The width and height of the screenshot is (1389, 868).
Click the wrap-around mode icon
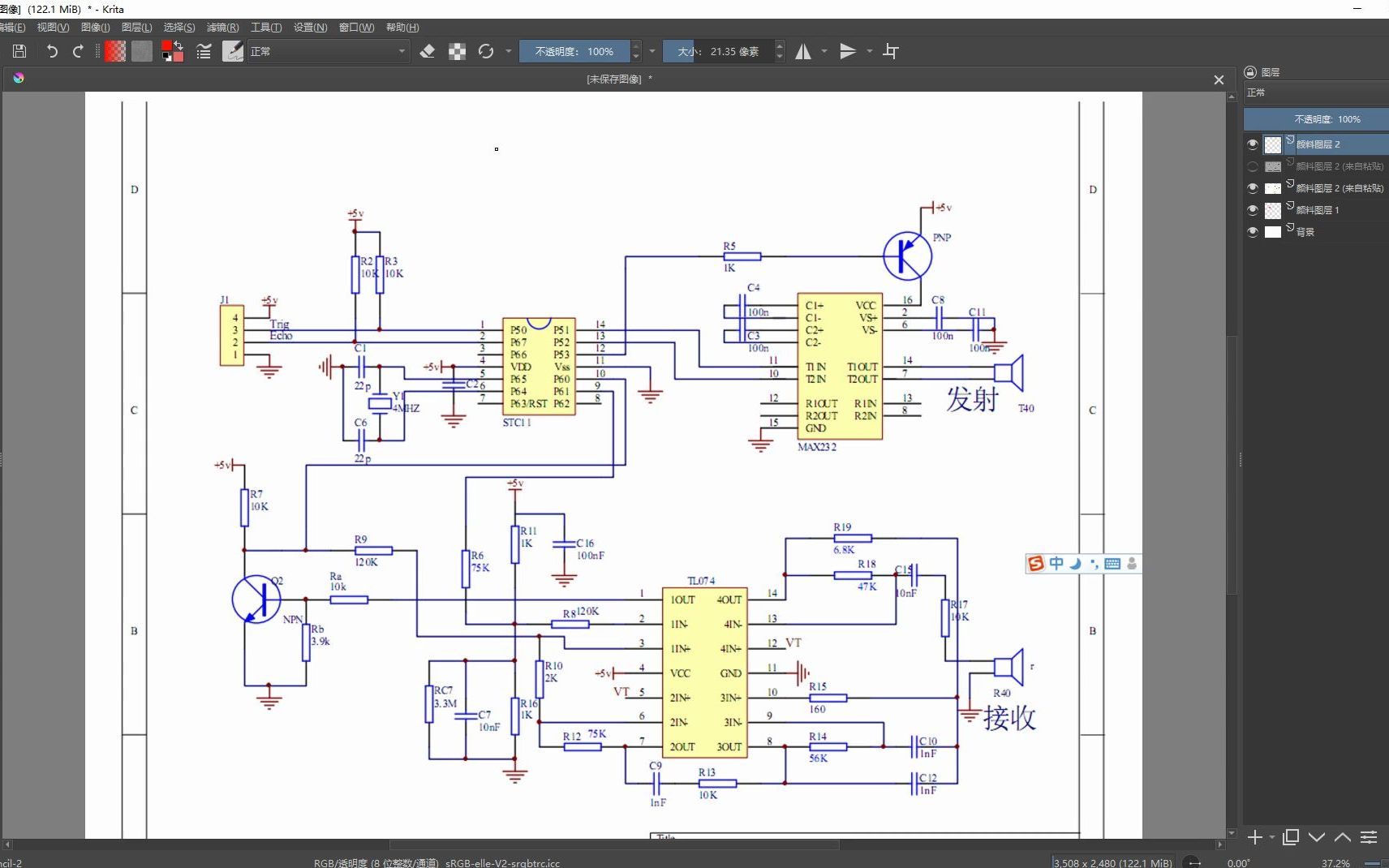(x=891, y=51)
